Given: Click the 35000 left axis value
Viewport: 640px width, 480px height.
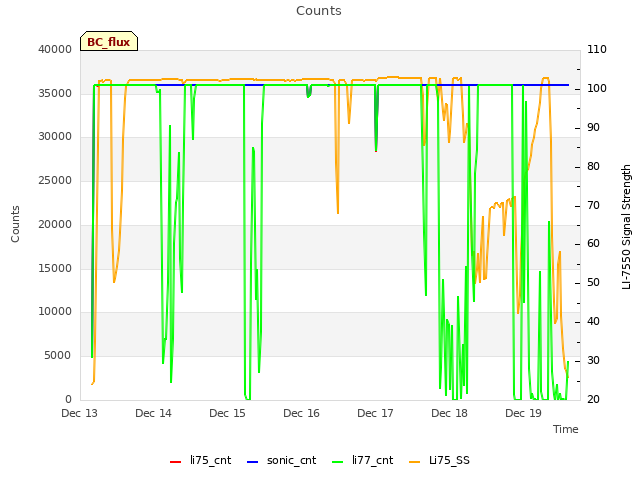Looking at the screenshot, I should click(55, 93).
